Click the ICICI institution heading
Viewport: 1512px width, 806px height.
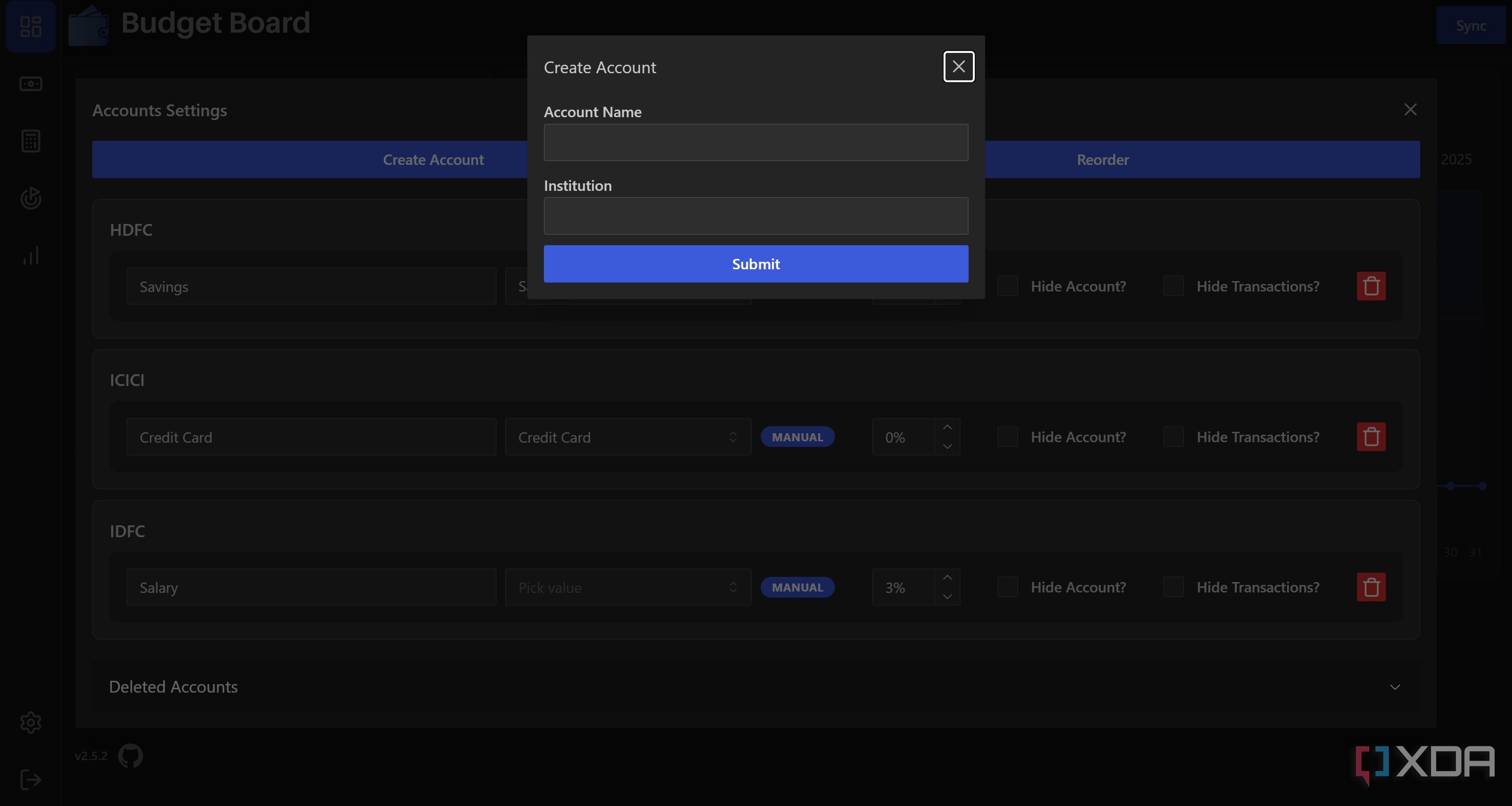click(127, 380)
